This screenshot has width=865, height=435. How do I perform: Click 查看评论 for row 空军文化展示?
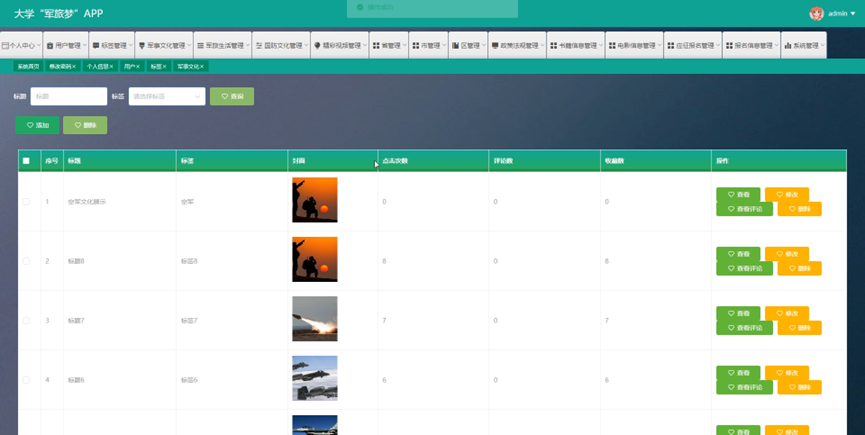click(x=744, y=209)
